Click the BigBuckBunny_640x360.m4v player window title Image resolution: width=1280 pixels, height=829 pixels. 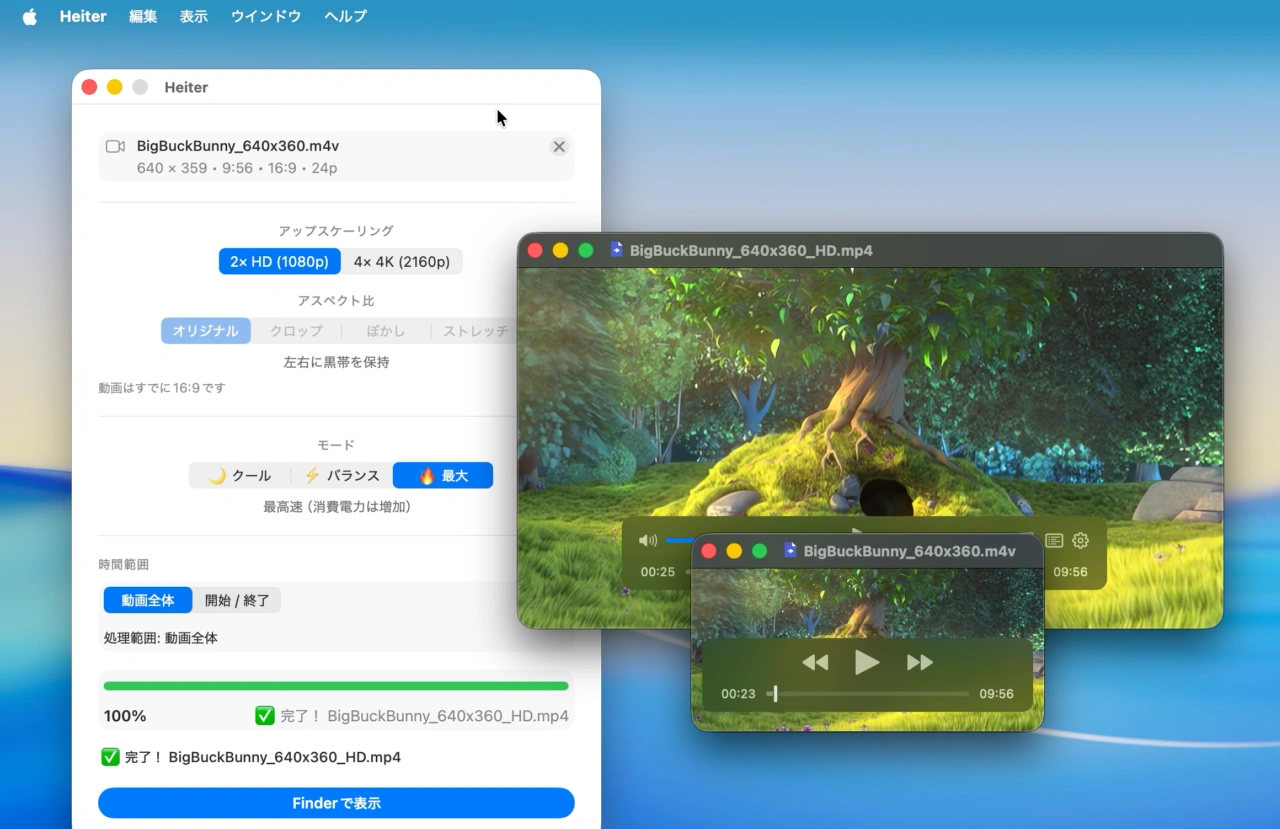point(910,551)
